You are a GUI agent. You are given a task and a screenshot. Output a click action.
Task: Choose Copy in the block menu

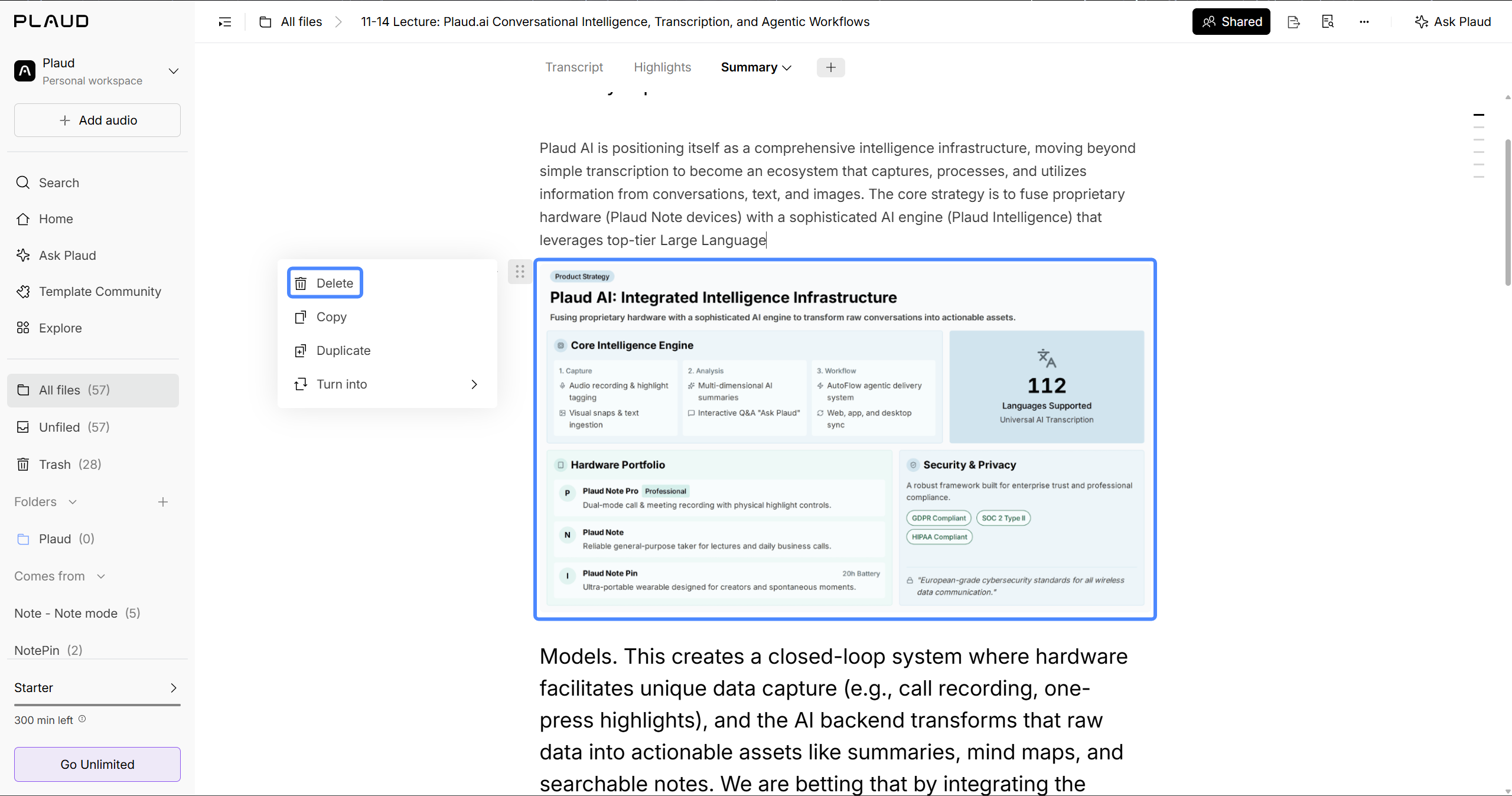coord(387,317)
